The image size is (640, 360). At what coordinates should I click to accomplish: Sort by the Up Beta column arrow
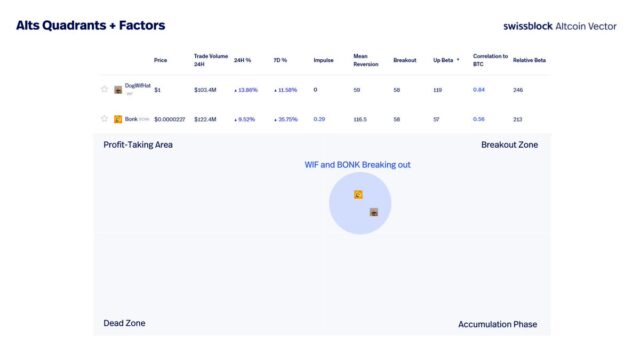[x=458, y=60]
